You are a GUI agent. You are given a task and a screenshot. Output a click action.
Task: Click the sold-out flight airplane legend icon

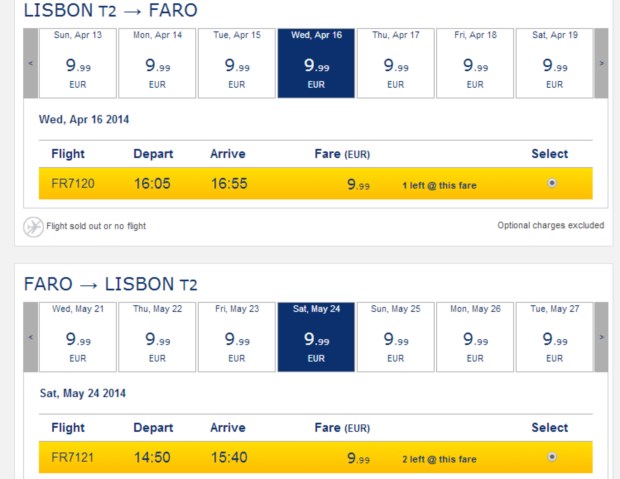point(33,226)
